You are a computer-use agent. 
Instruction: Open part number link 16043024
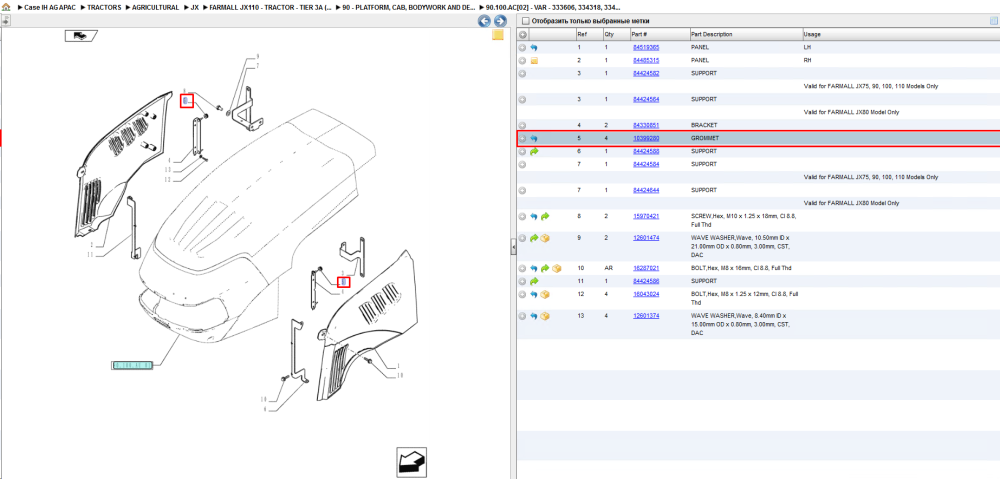tap(645, 295)
